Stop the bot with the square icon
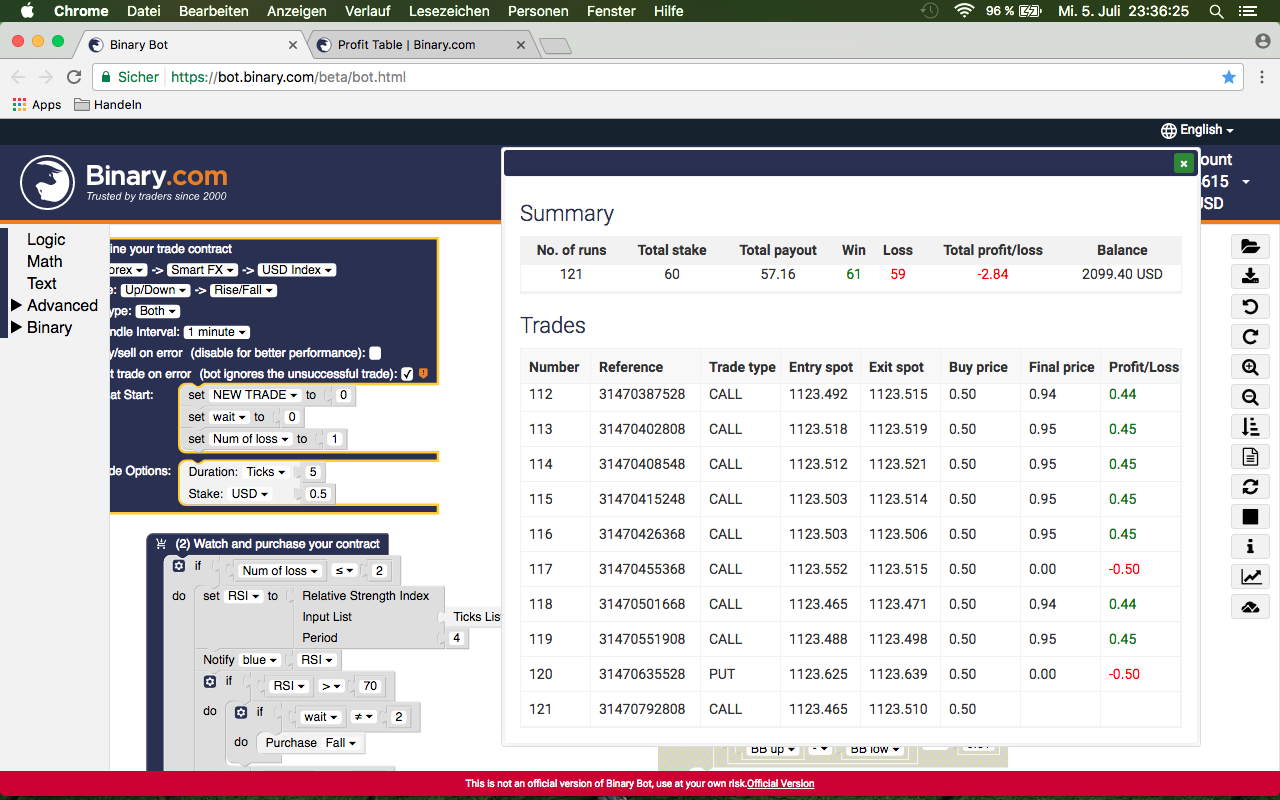This screenshot has width=1280, height=800. [x=1250, y=516]
